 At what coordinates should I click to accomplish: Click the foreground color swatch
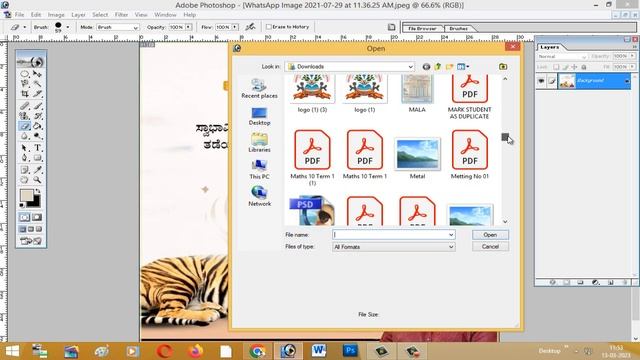(27, 196)
